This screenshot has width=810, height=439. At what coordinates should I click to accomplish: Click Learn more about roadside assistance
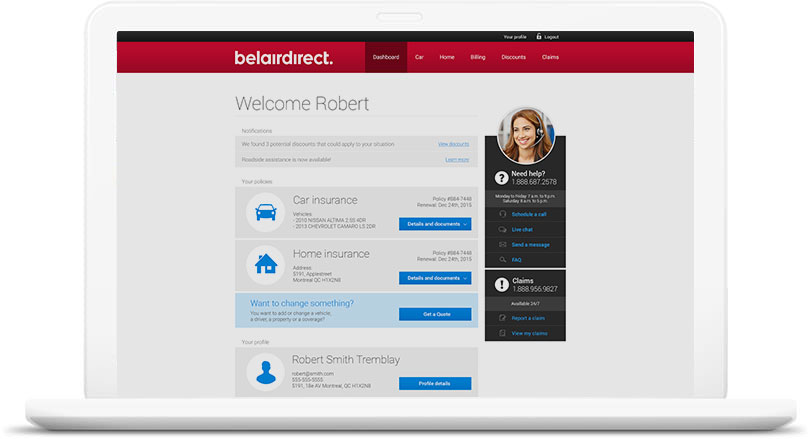click(457, 160)
